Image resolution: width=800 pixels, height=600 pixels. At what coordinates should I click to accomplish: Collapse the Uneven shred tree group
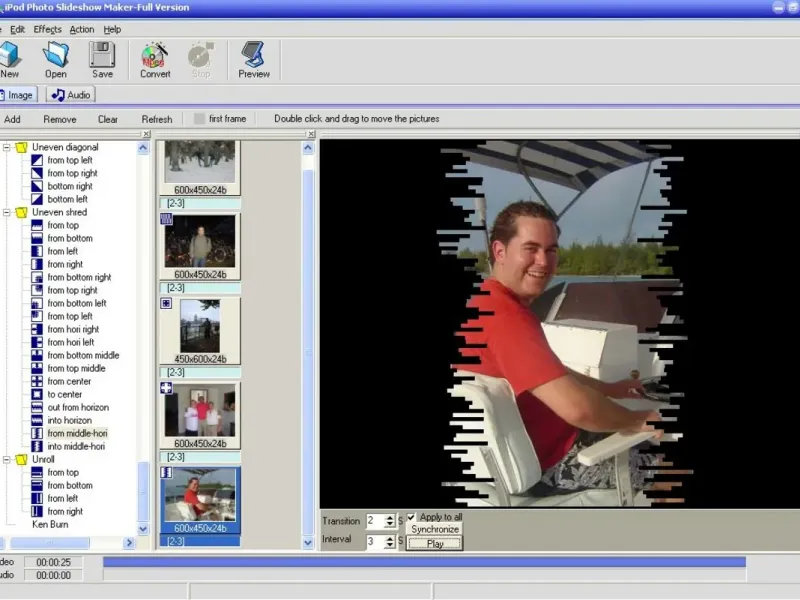pos(6,212)
